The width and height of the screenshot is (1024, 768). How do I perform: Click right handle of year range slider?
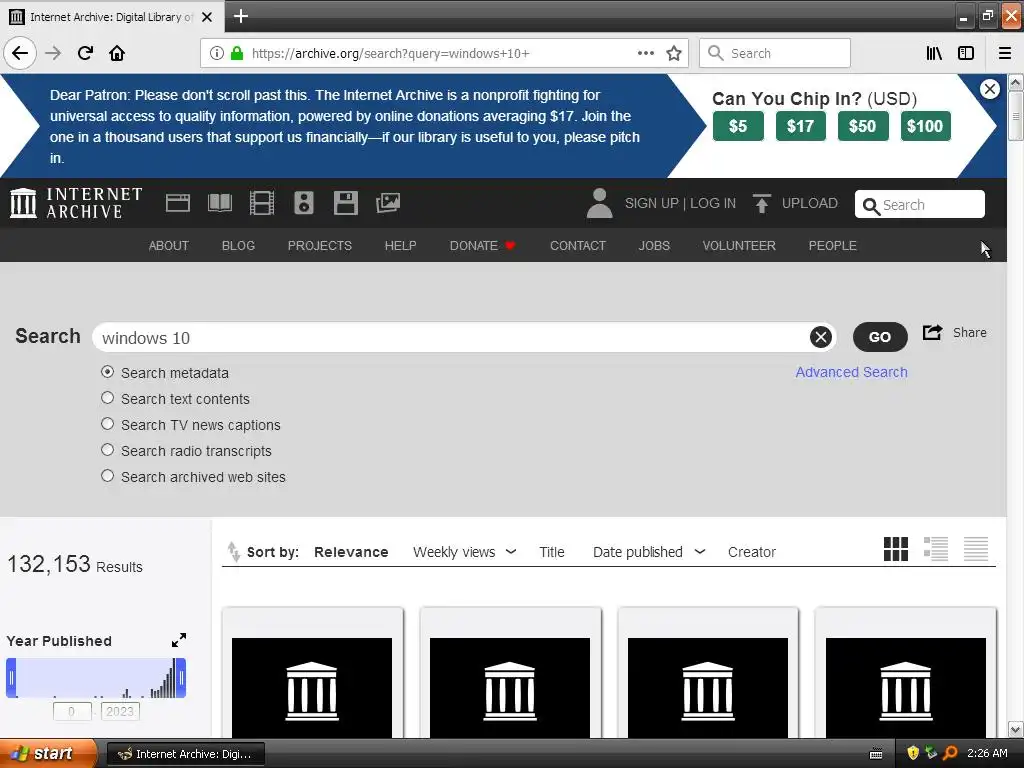[182, 678]
